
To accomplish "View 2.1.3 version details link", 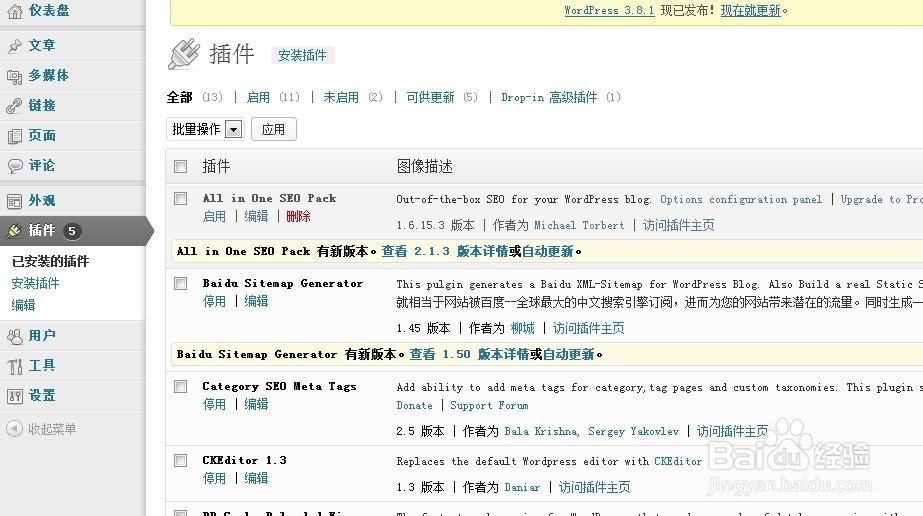I will [x=444, y=251].
